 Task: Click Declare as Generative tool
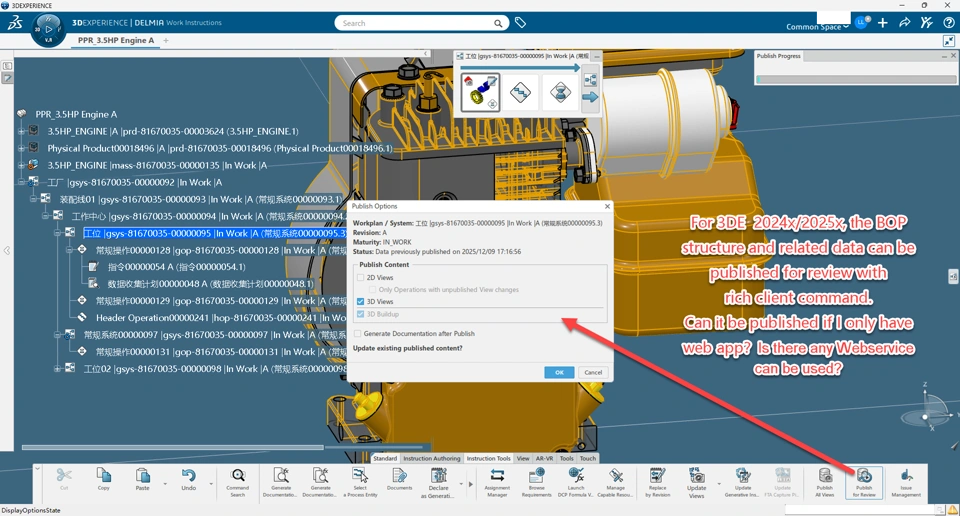click(x=438, y=482)
